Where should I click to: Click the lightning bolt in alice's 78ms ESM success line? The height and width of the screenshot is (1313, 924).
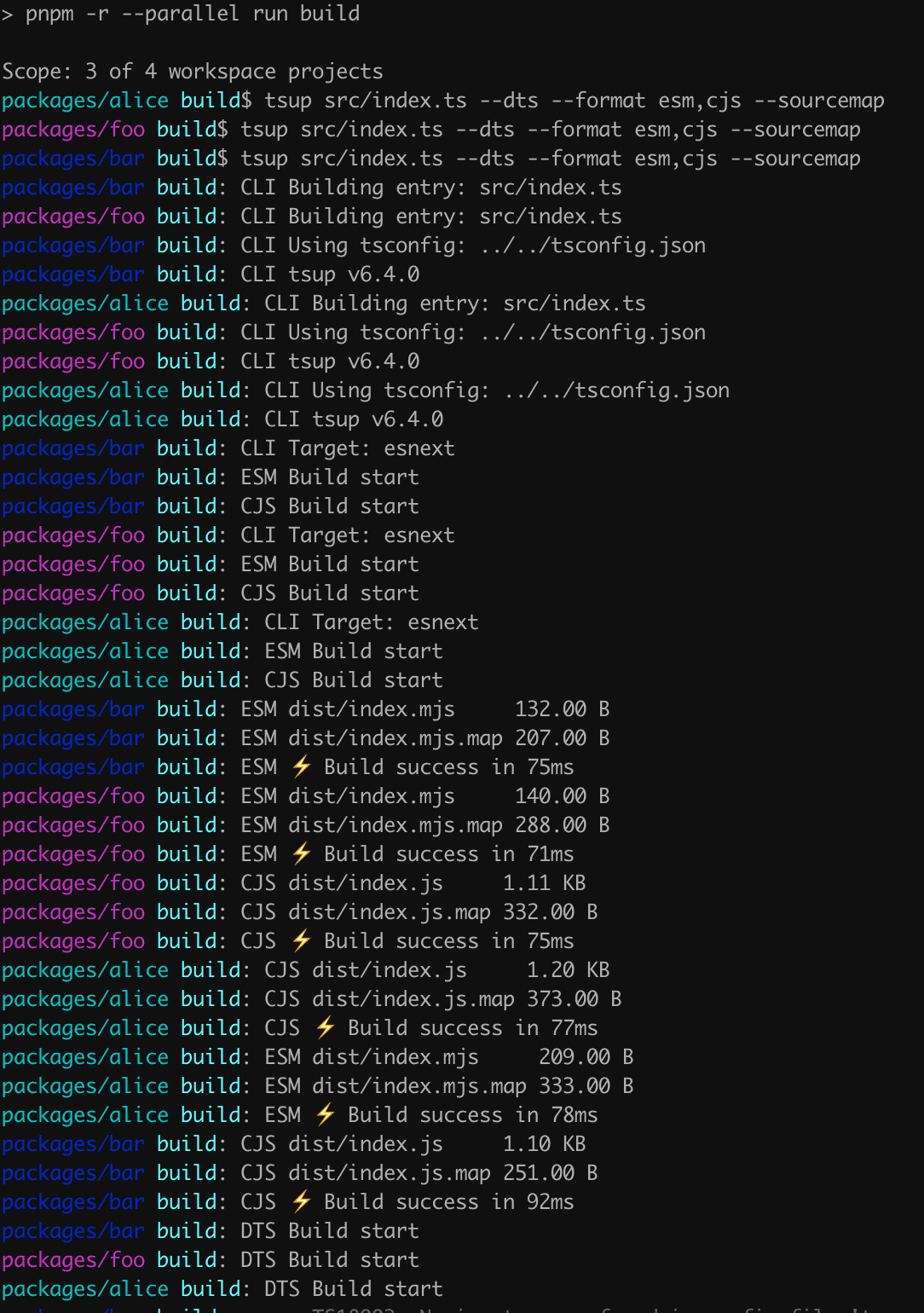325,1115
